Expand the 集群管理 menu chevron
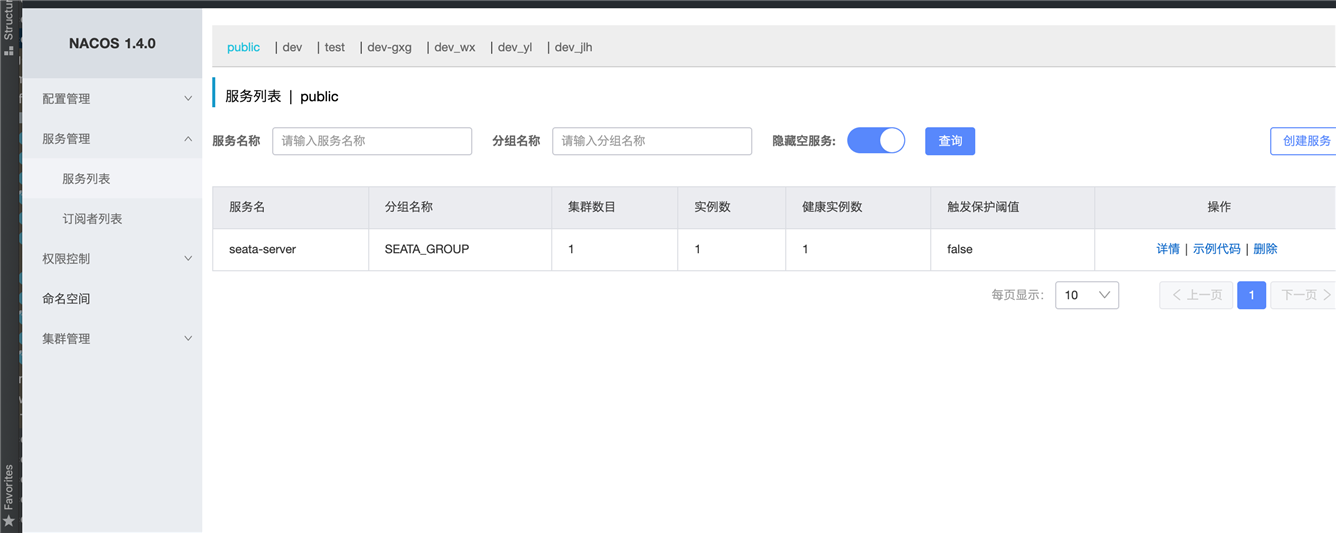This screenshot has width=1336, height=533. click(x=188, y=339)
